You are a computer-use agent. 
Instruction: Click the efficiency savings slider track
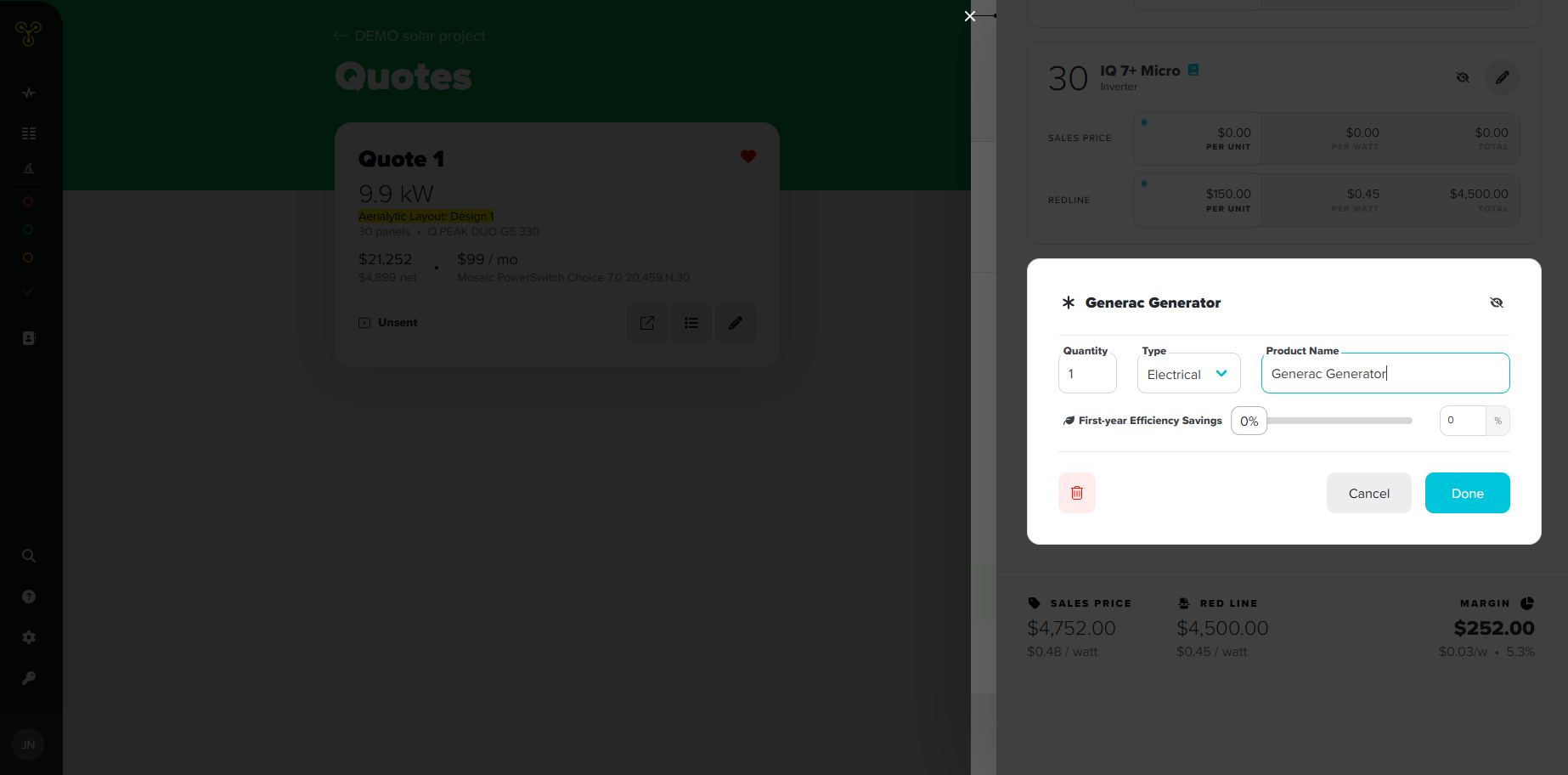pos(1340,421)
